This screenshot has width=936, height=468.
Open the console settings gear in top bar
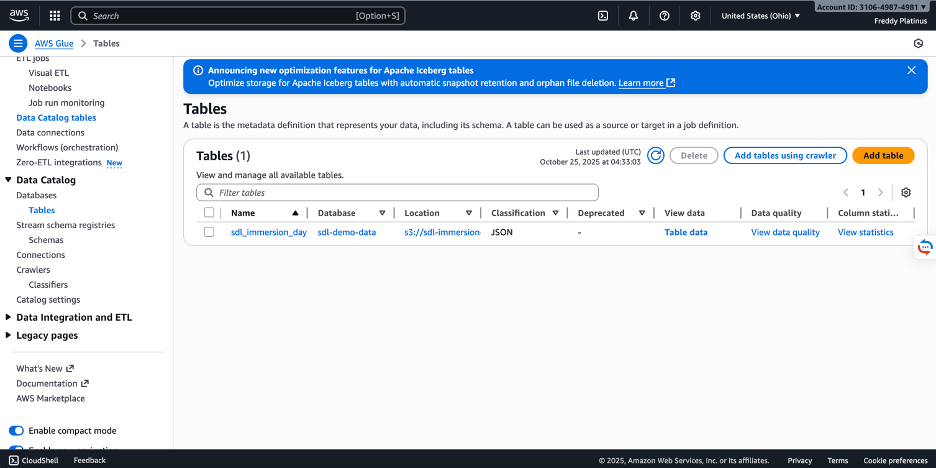695,16
